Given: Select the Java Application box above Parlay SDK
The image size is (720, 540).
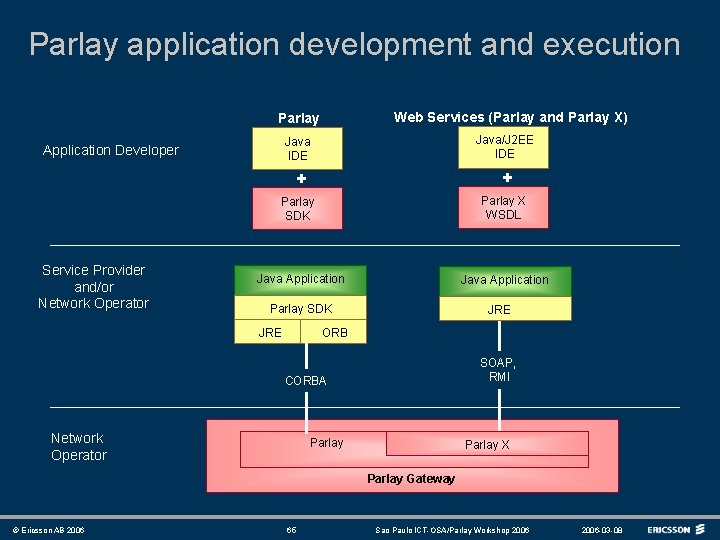Looking at the screenshot, I should click(x=300, y=280).
